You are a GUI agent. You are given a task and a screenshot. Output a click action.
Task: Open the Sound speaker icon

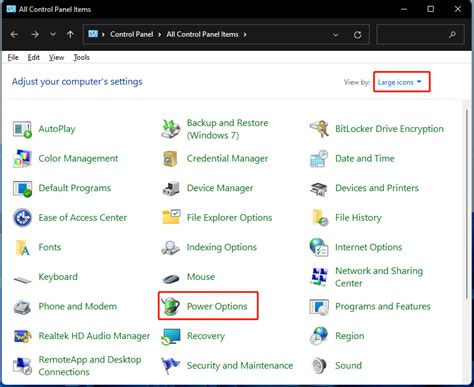(319, 366)
